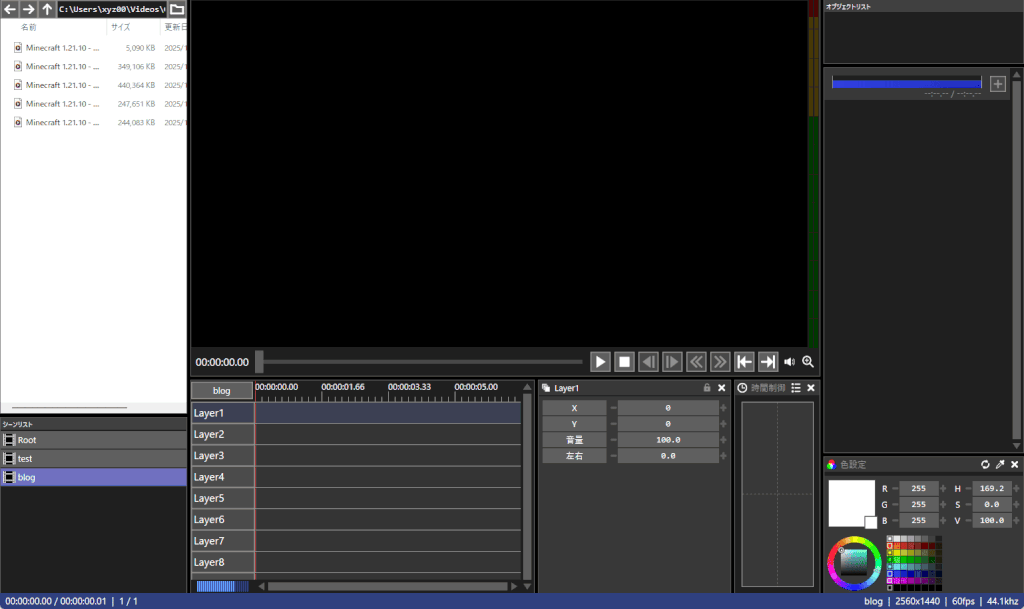This screenshot has width=1024, height=609.
Task: Click the R value field in color settings
Action: [918, 488]
